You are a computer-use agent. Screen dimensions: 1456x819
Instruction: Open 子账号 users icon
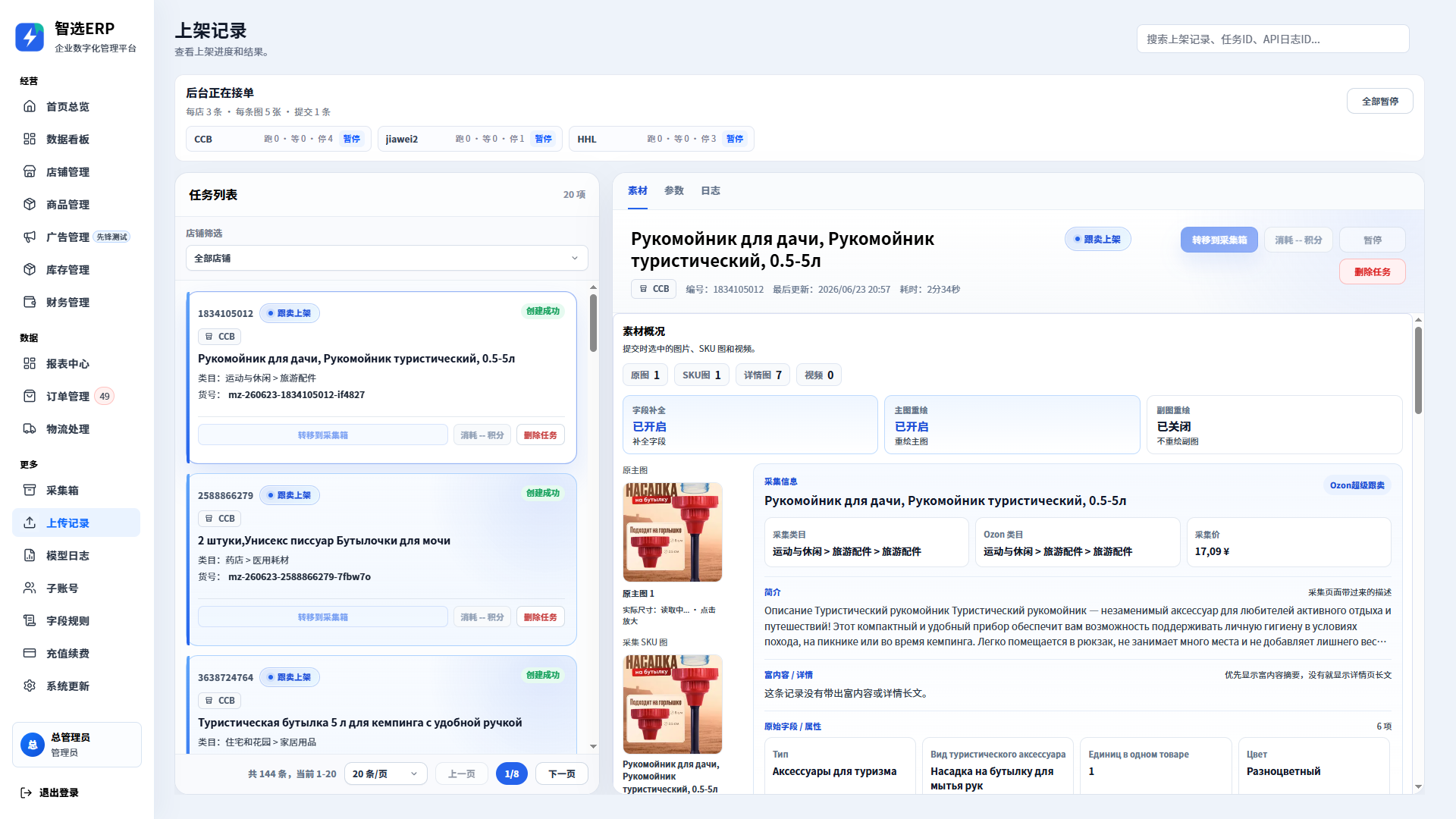pos(30,588)
